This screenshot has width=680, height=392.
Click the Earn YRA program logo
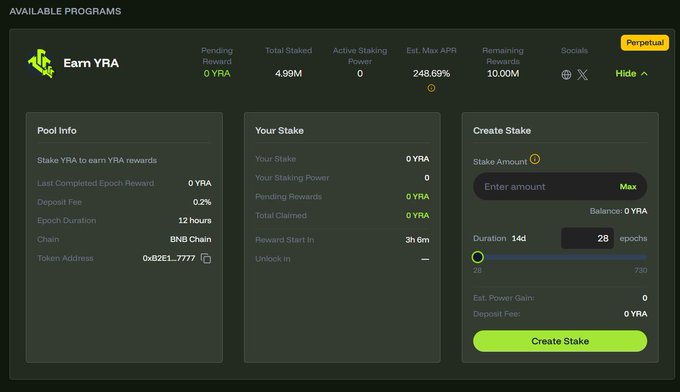click(41, 63)
